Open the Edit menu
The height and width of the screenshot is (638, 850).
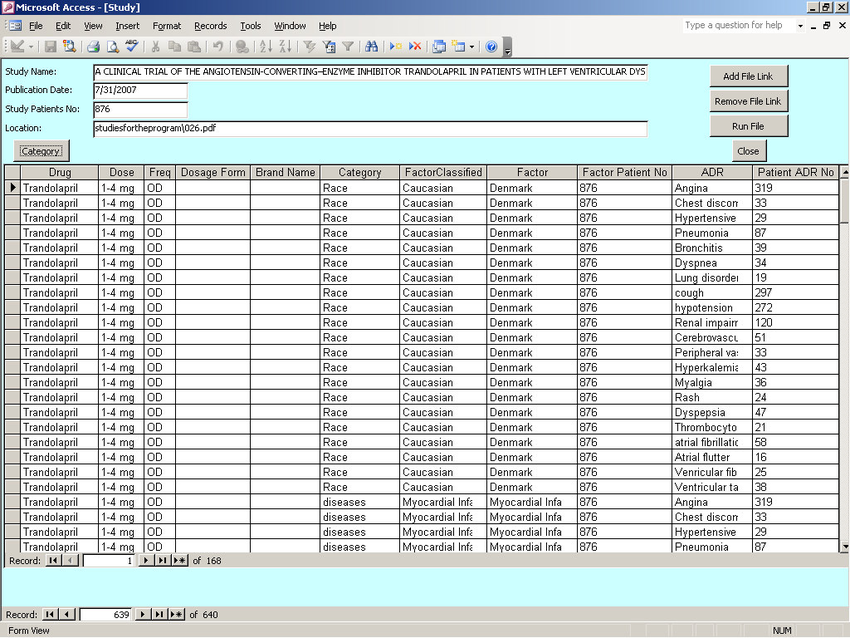click(63, 25)
